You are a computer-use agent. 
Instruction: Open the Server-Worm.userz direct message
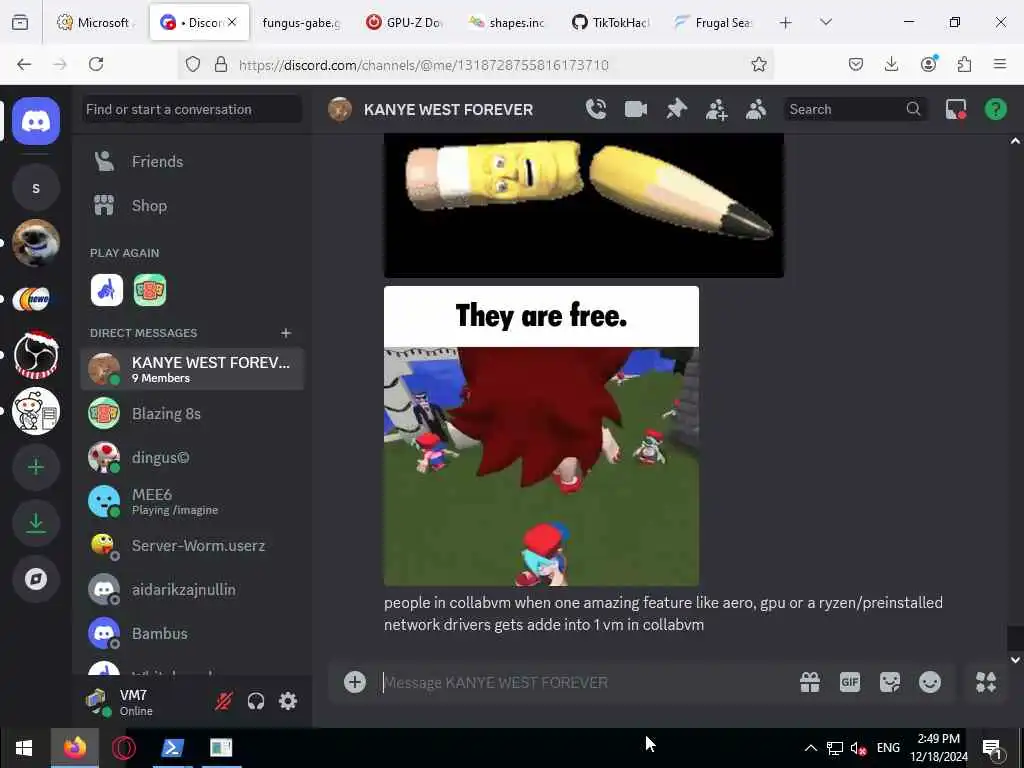click(x=192, y=545)
